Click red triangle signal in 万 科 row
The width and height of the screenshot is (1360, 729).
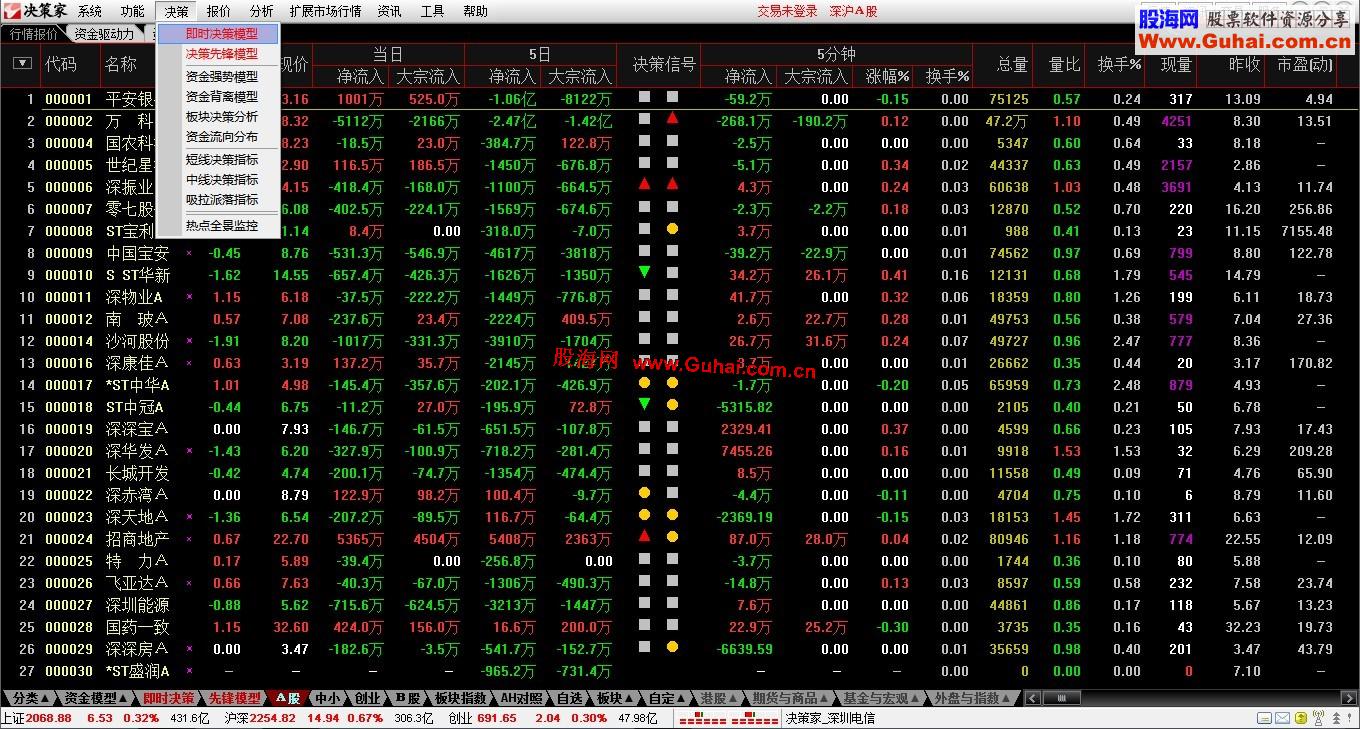click(672, 119)
